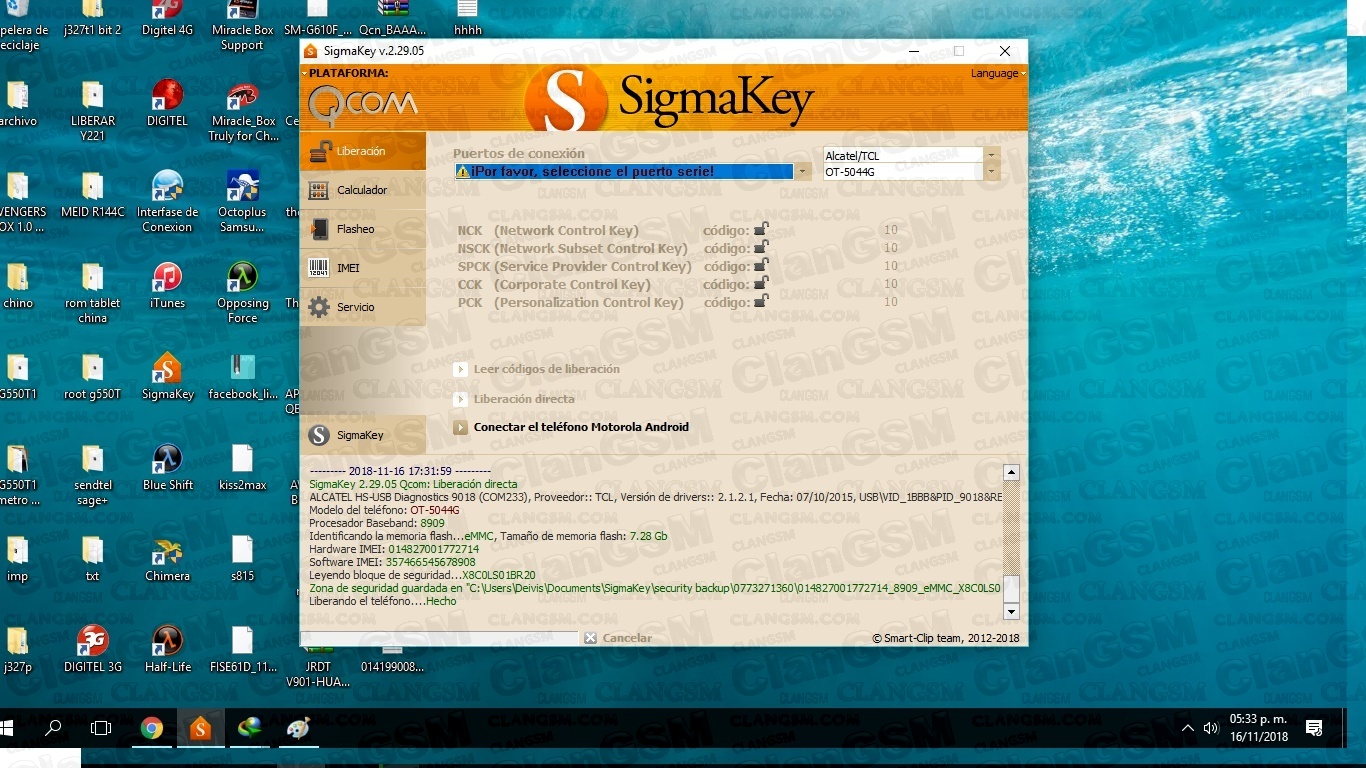Image resolution: width=1366 pixels, height=768 pixels.
Task: Open Task View on the taskbar
Action: point(101,728)
